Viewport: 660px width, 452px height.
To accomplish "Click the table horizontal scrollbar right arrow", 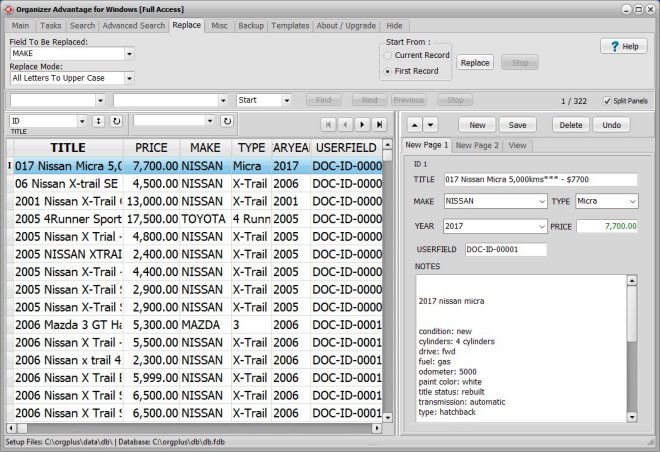I will (x=377, y=428).
